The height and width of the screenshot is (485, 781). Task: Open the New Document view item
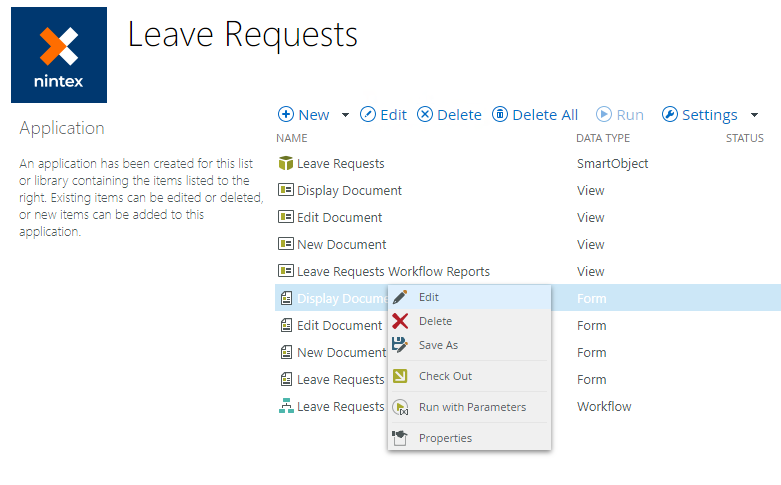tap(341, 244)
